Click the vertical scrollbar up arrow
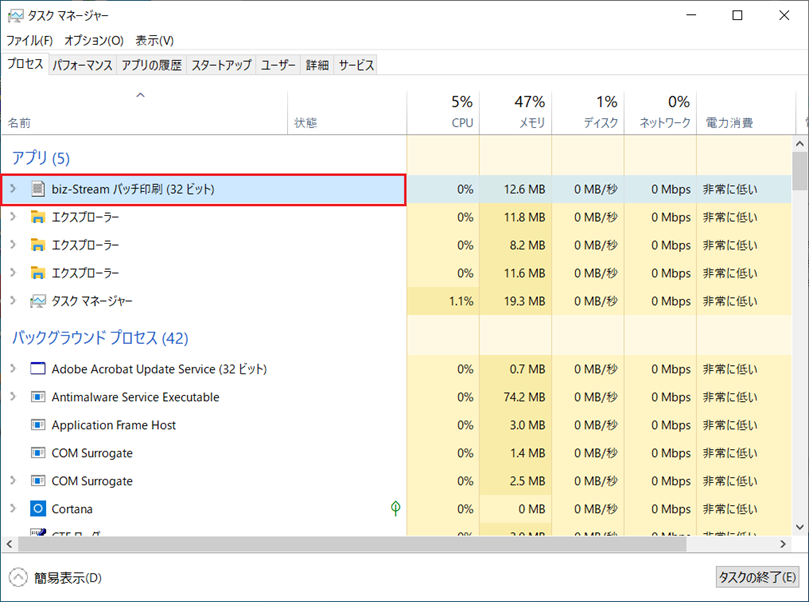The image size is (809, 602). (x=800, y=143)
